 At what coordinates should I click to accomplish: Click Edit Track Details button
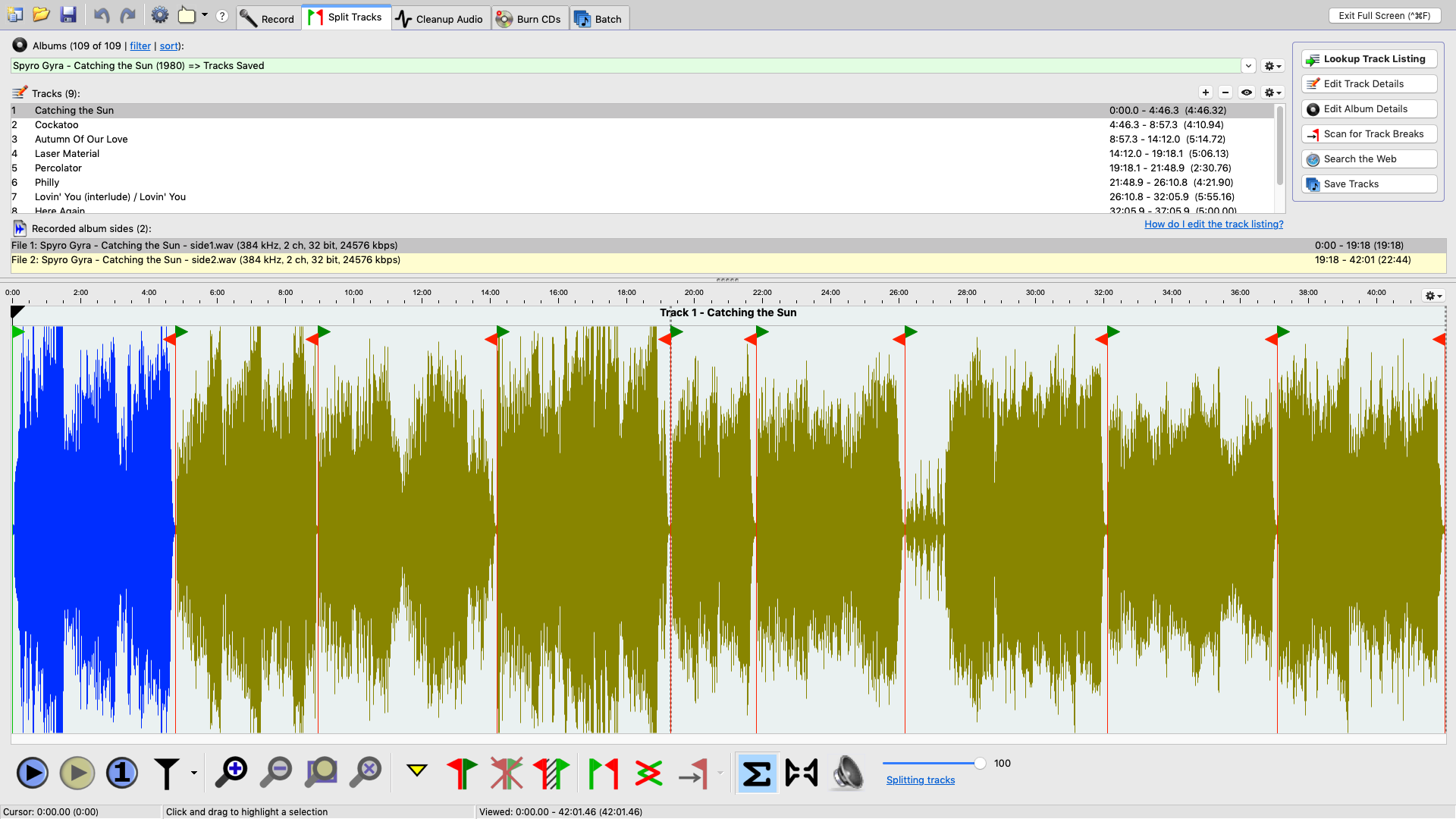[x=1369, y=83]
